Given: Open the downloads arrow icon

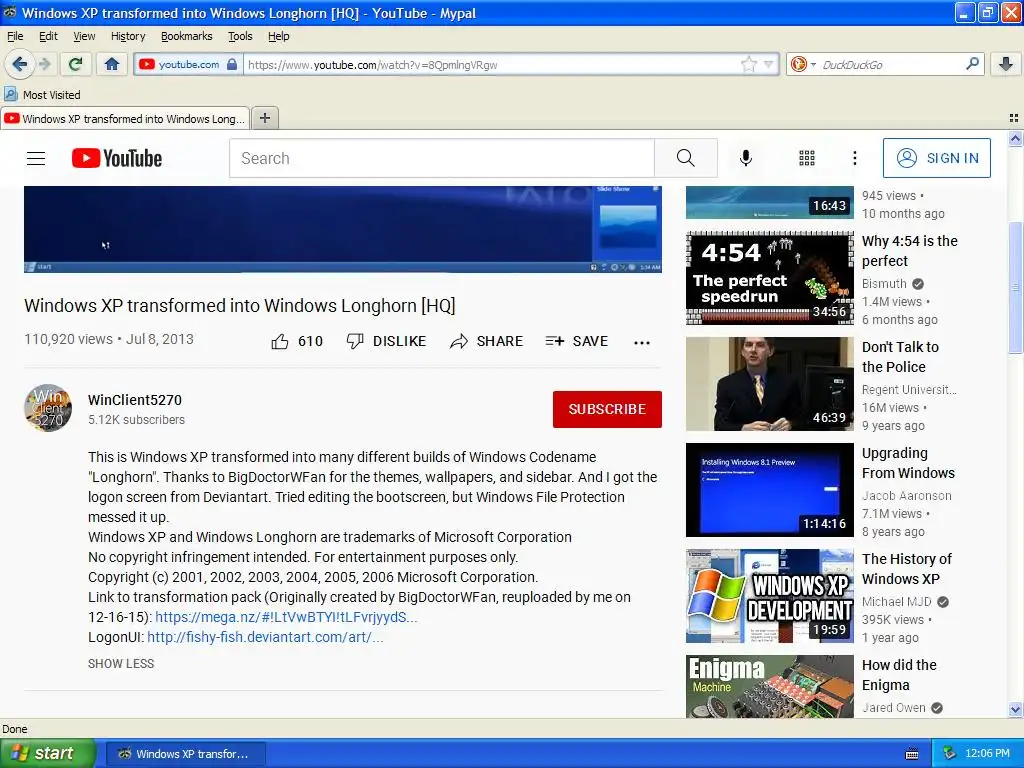Looking at the screenshot, I should pyautogui.click(x=1006, y=64).
